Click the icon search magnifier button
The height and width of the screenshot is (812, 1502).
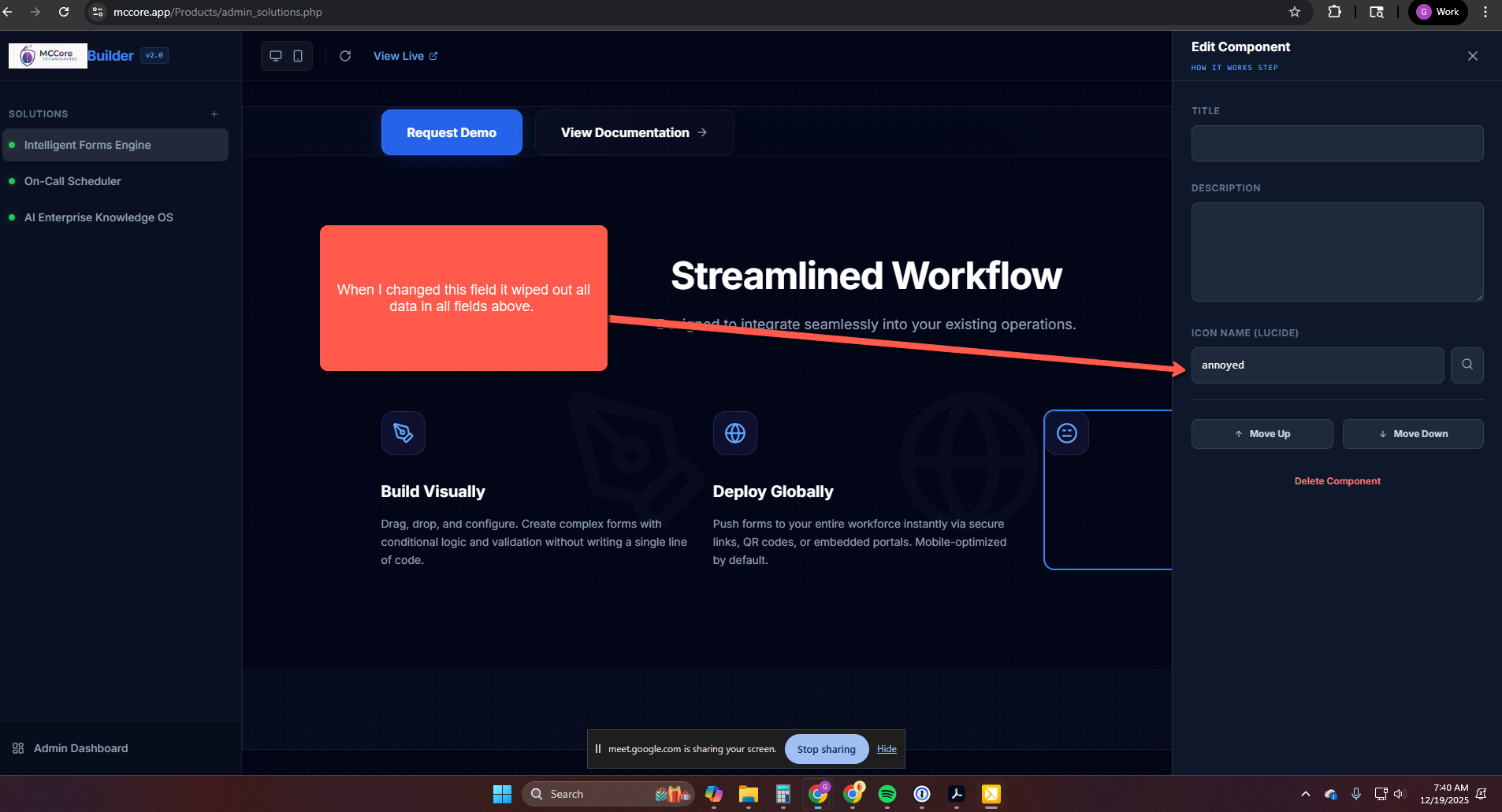click(1467, 365)
